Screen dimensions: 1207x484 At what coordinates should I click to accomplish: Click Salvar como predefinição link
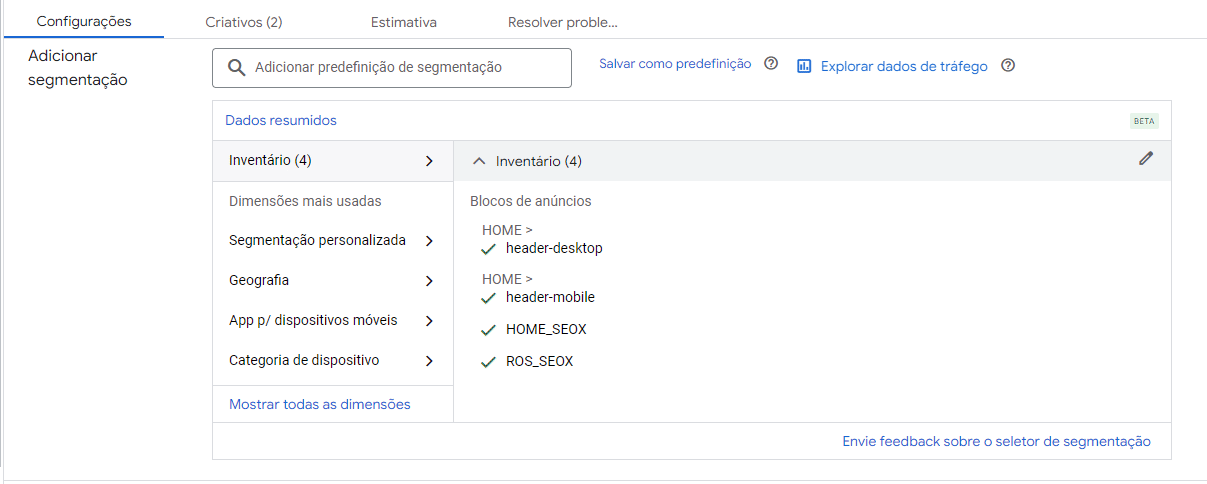[x=675, y=64]
